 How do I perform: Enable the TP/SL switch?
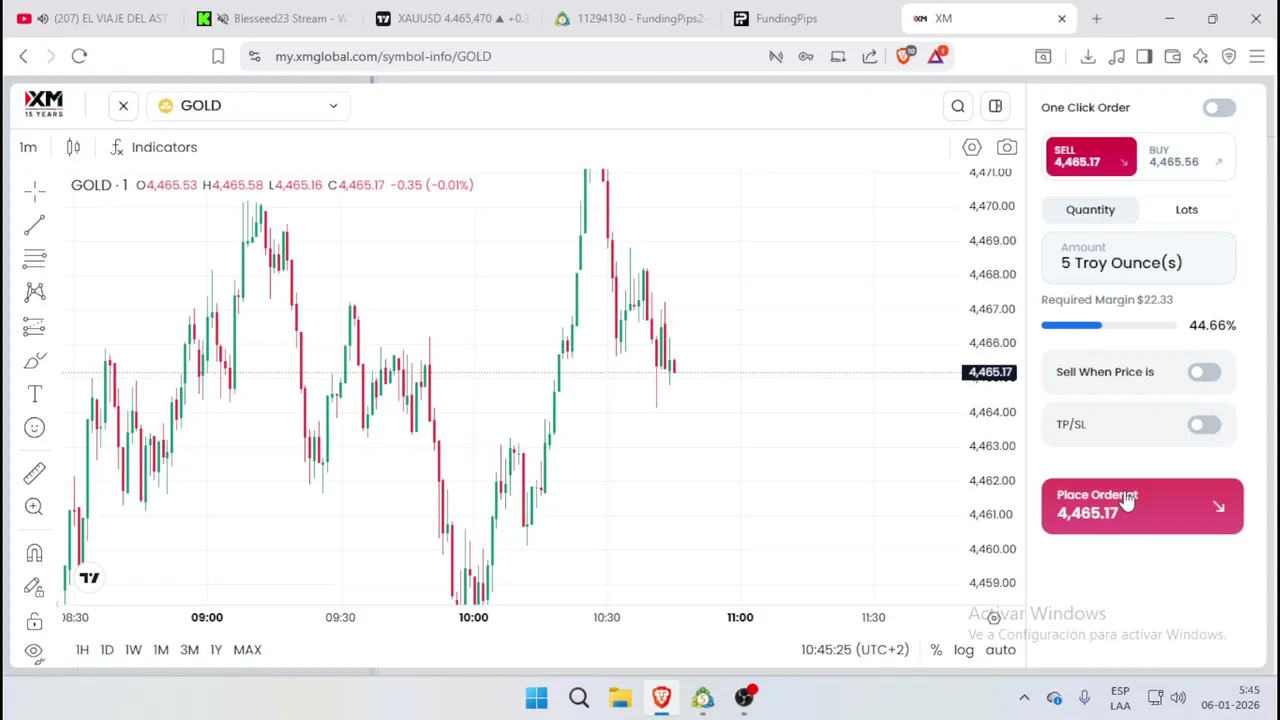1204,425
